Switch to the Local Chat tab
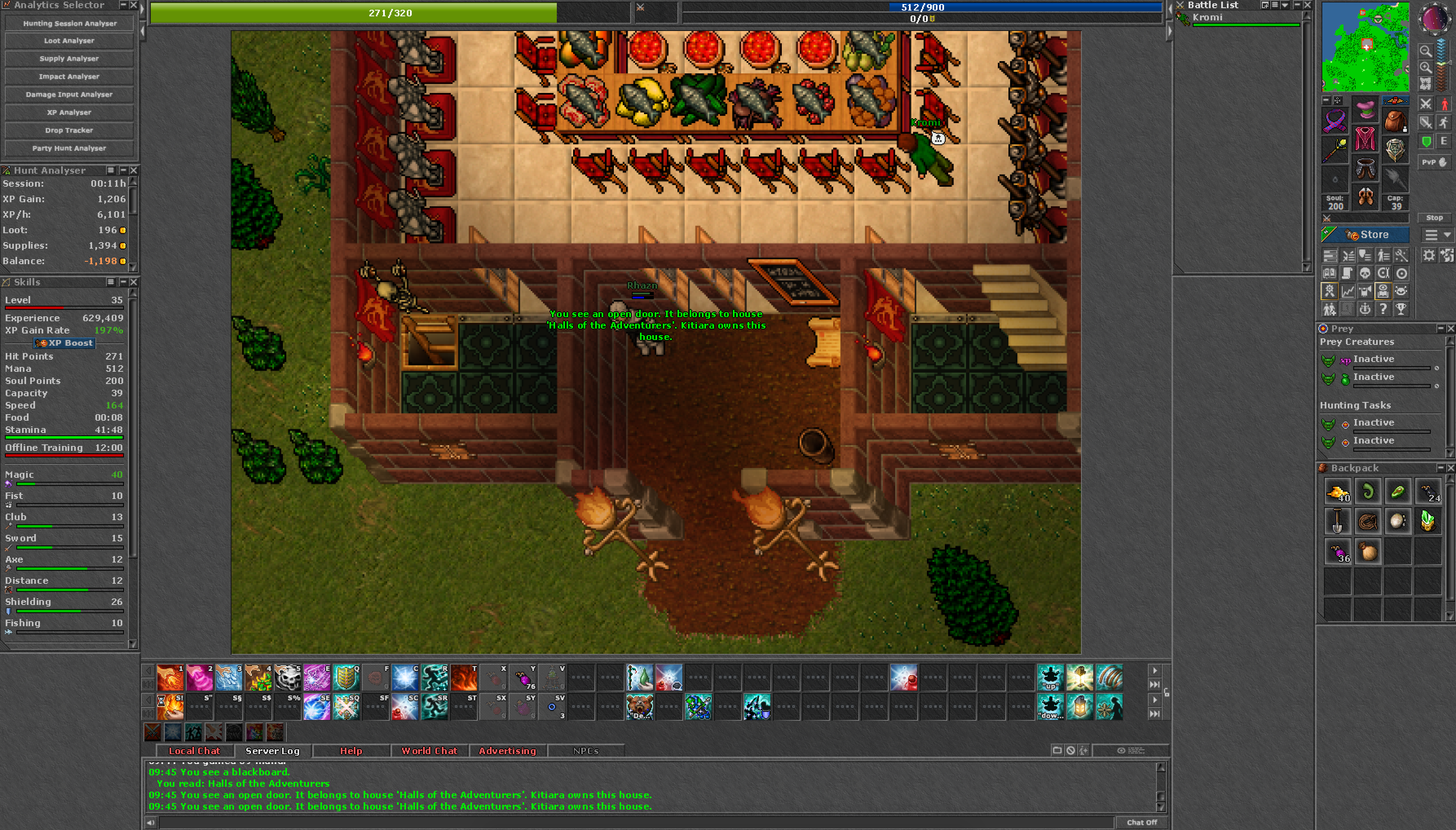1456x830 pixels. (194, 751)
